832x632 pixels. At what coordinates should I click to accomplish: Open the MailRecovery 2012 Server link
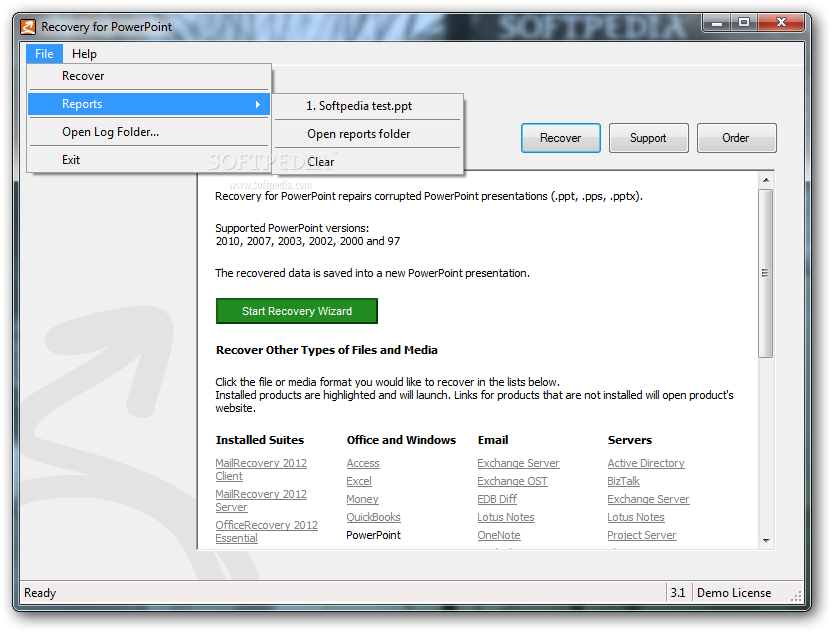[261, 500]
